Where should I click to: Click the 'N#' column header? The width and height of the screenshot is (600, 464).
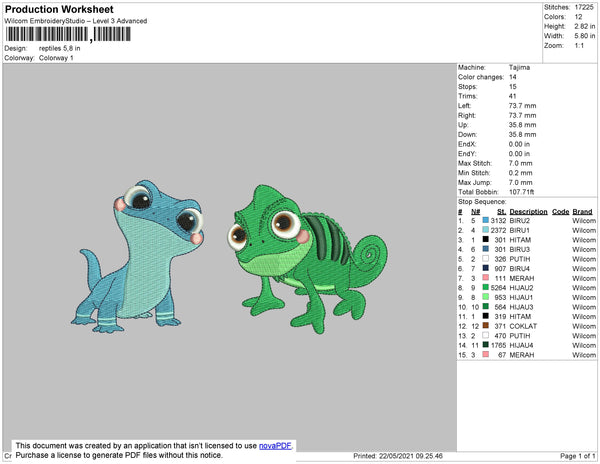(476, 212)
